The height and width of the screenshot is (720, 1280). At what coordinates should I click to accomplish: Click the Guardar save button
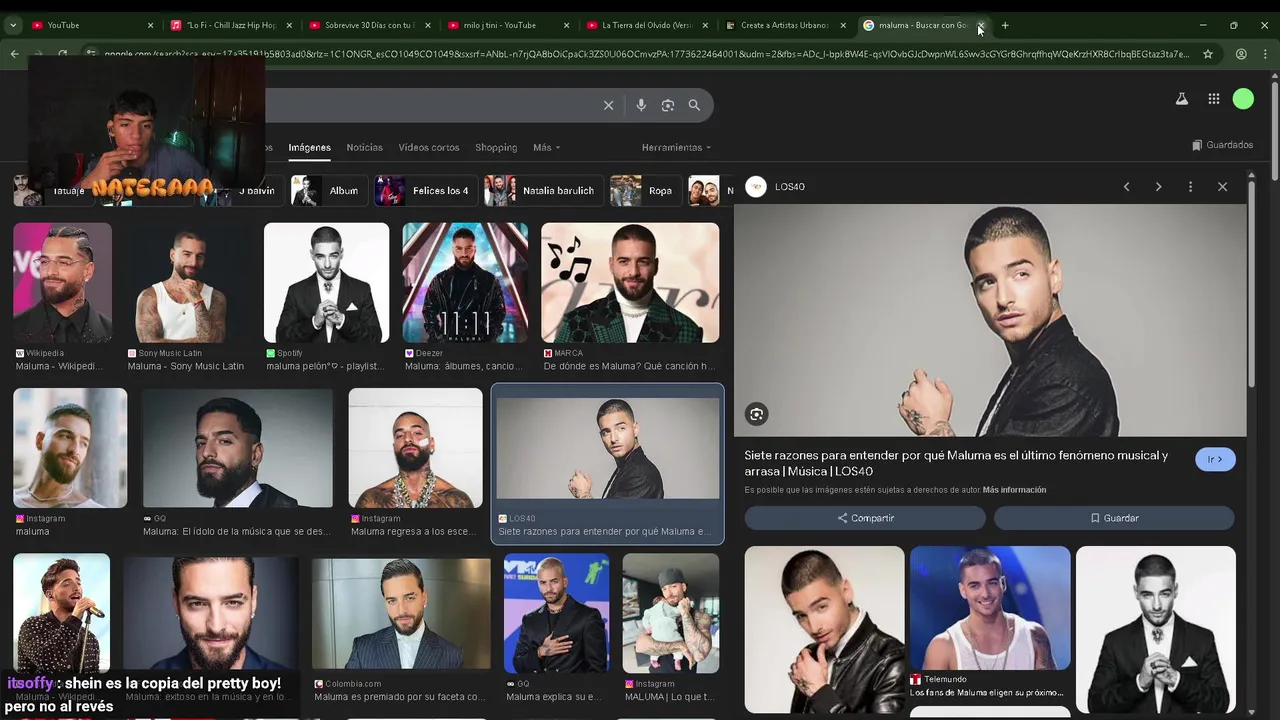coord(1114,518)
